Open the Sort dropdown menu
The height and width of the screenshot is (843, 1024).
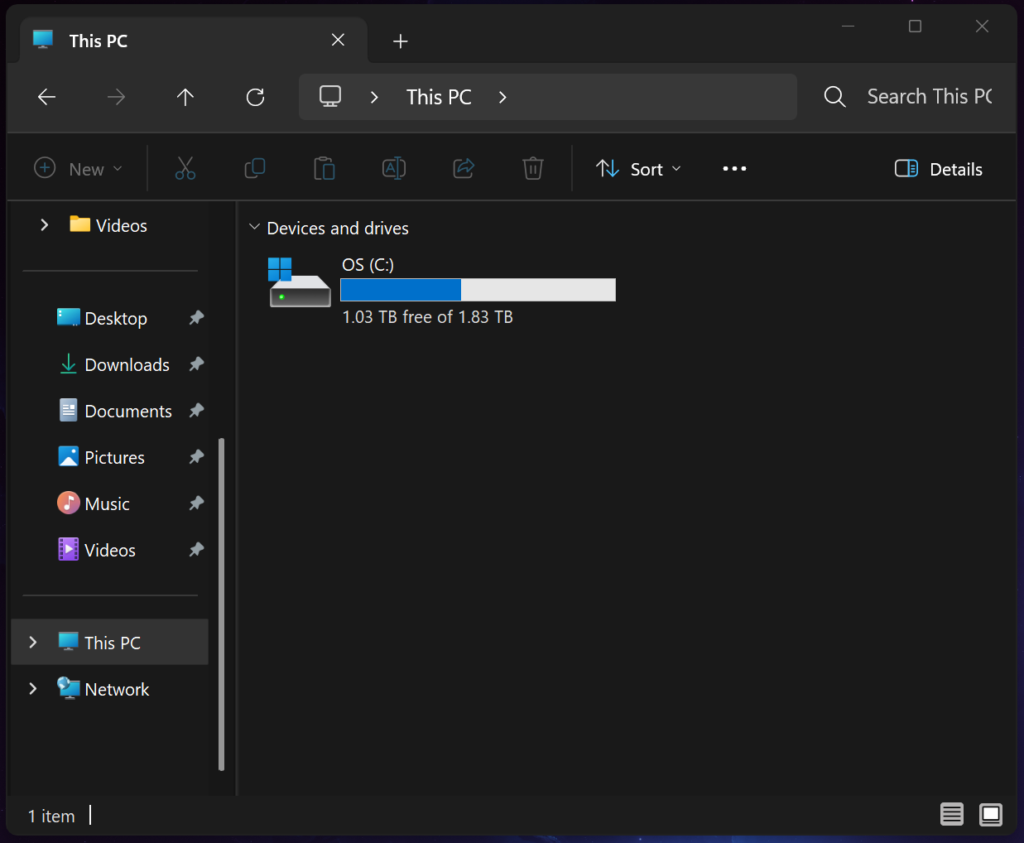coord(639,169)
